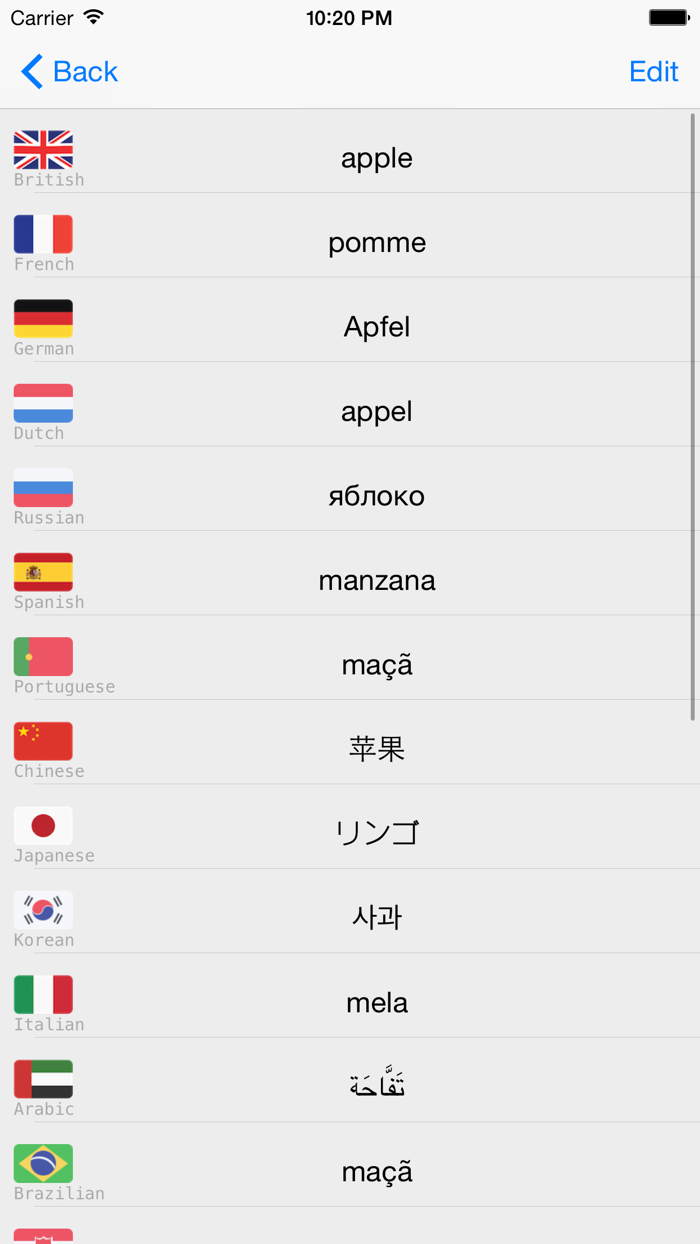Viewport: 700px width, 1244px height.
Task: Tap the French flag icon
Action: coord(42,236)
